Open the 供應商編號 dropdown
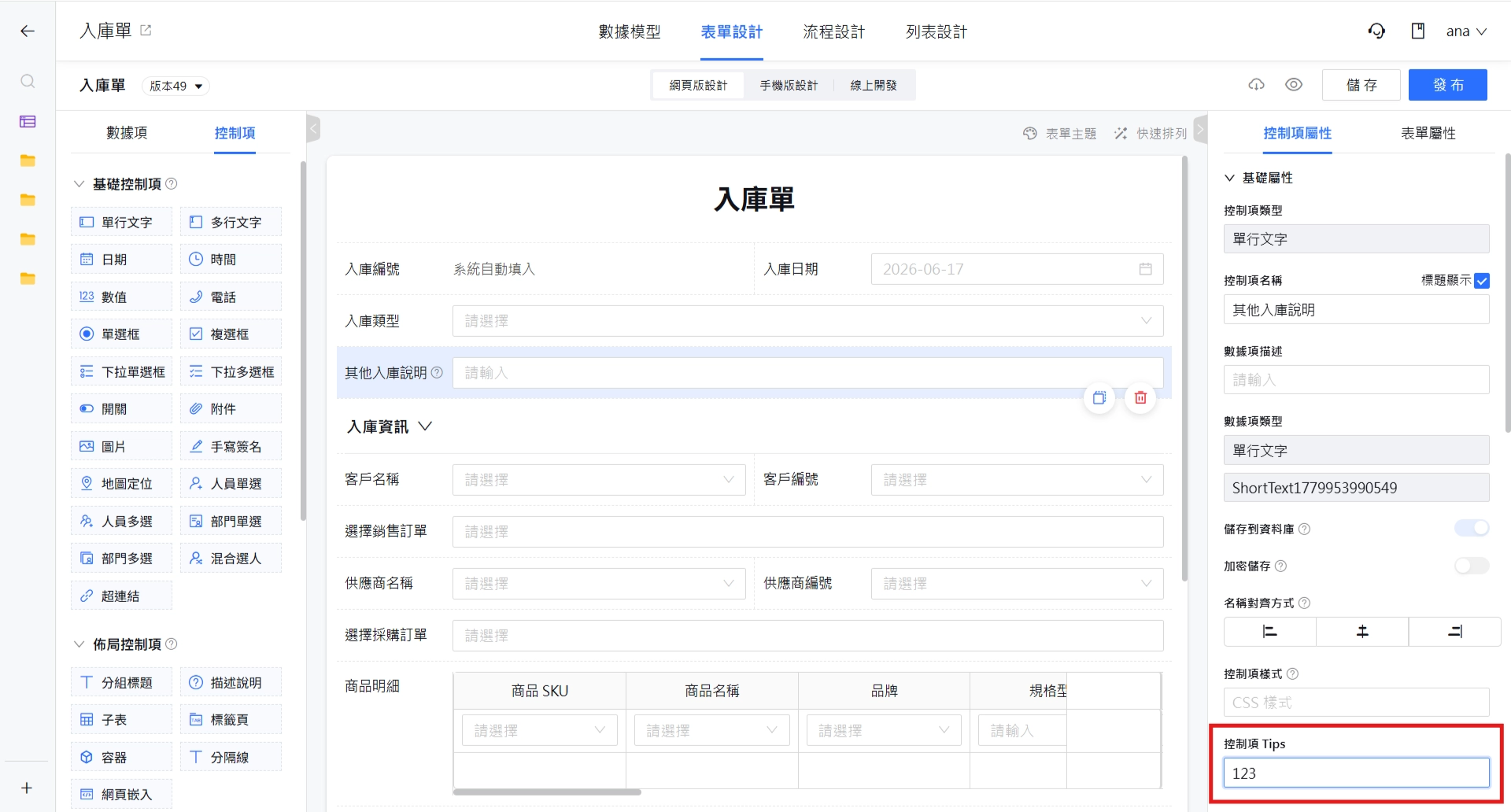The height and width of the screenshot is (812, 1511). click(1017, 583)
